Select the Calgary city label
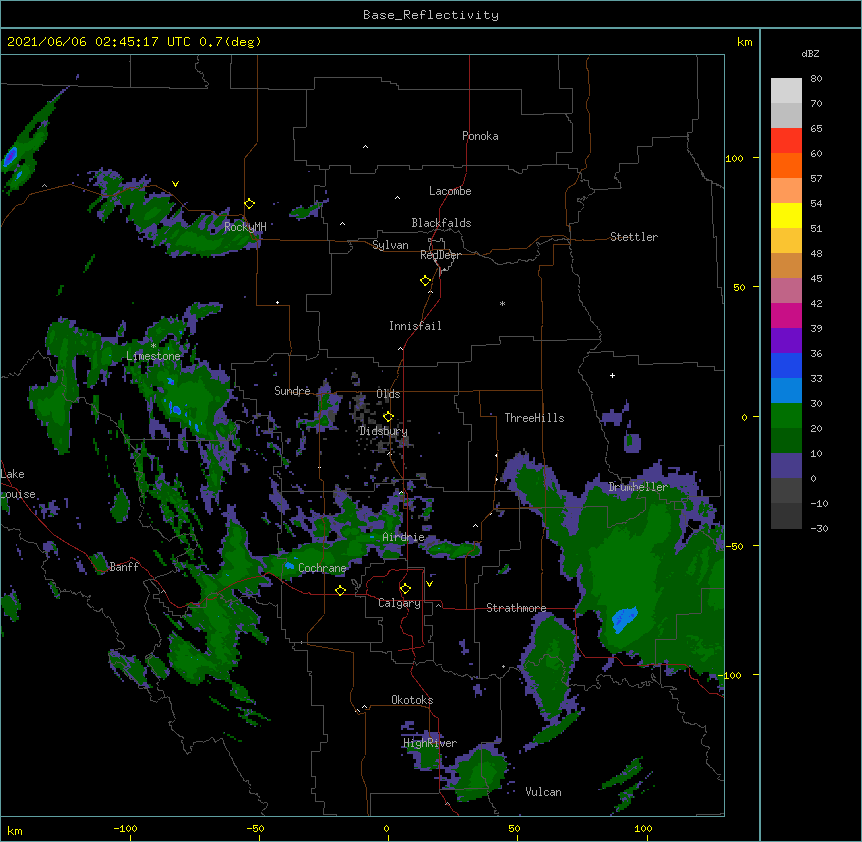862x842 pixels. click(x=400, y=603)
